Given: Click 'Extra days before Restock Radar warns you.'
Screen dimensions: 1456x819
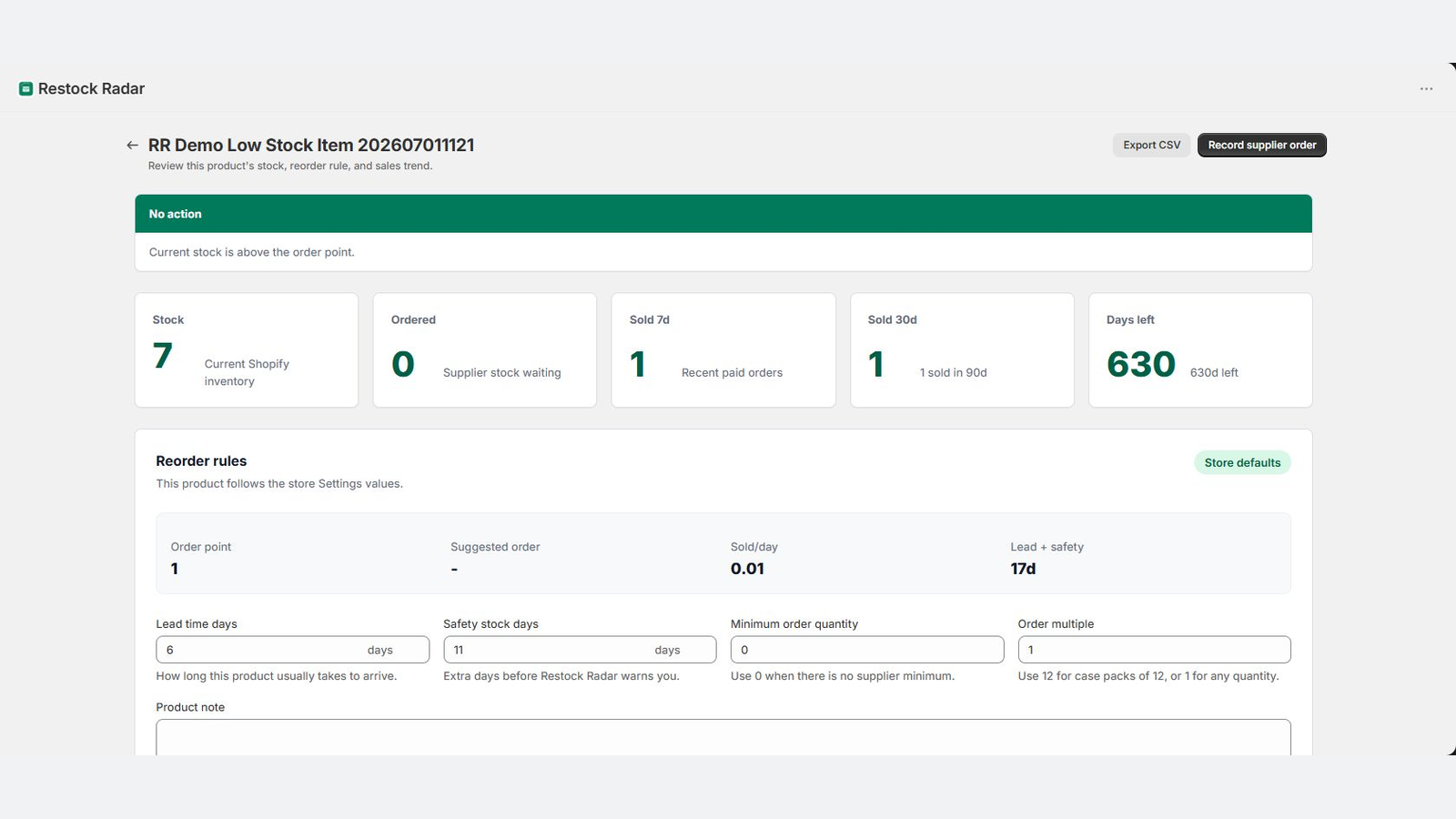Looking at the screenshot, I should [561, 676].
